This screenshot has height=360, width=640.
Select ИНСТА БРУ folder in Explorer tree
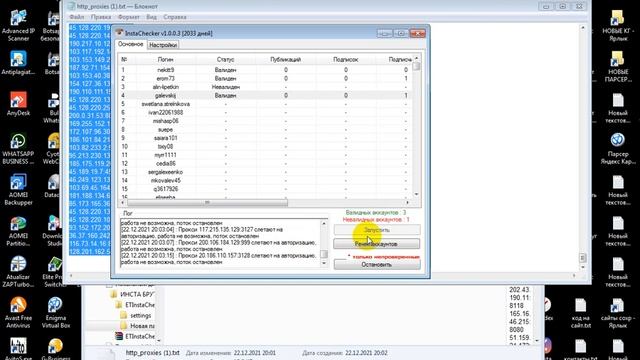(132, 294)
